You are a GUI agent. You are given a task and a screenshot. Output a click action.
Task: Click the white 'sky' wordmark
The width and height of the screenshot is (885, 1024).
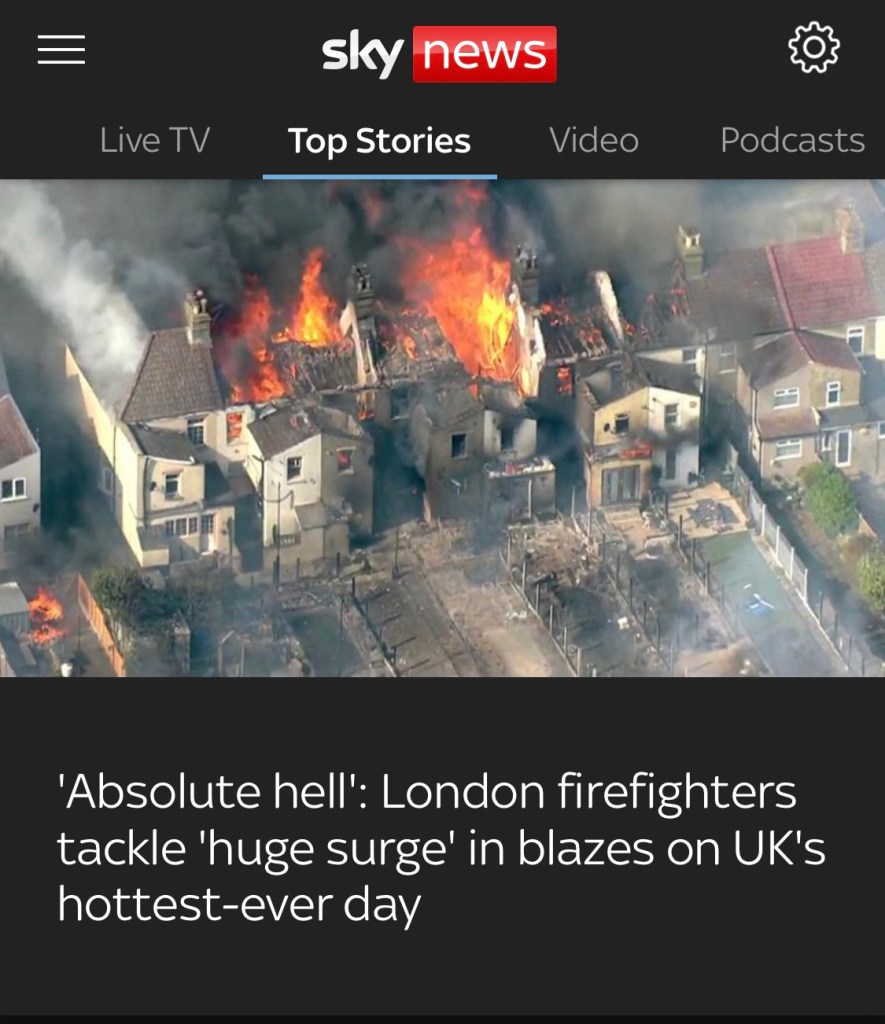(x=362, y=54)
